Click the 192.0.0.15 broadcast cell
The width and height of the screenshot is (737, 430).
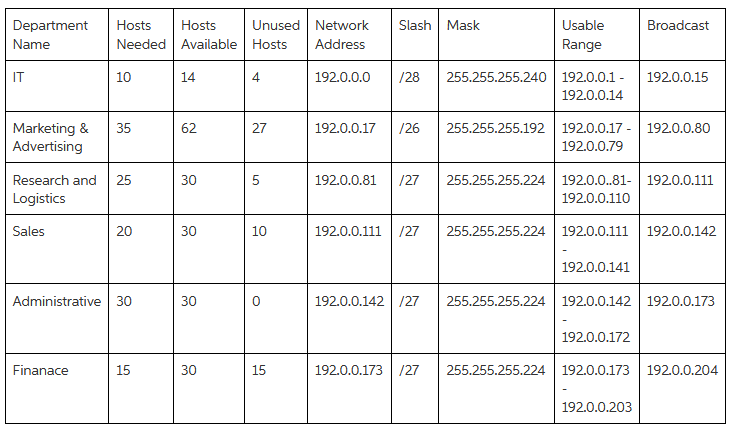click(678, 77)
